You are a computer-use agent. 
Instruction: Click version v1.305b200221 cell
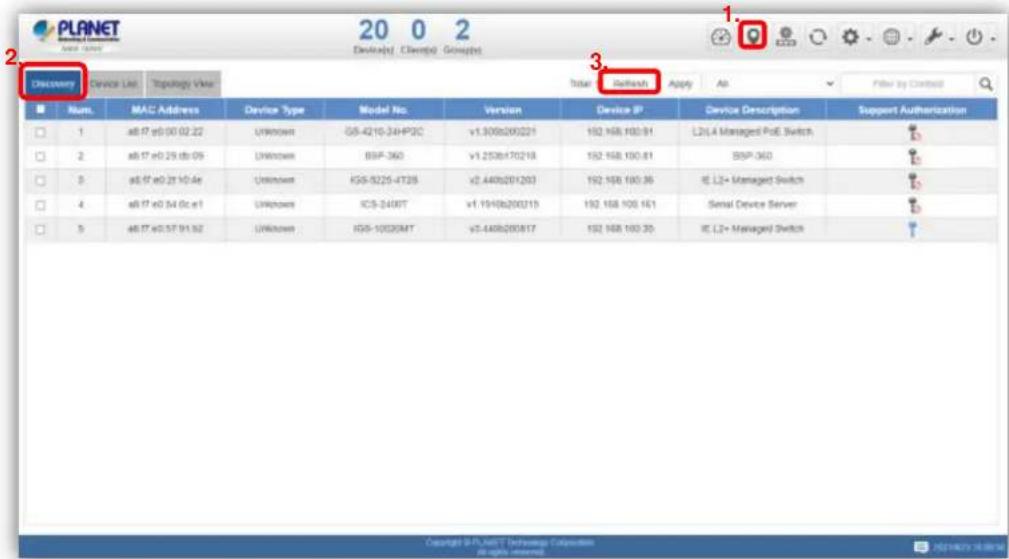click(x=503, y=132)
